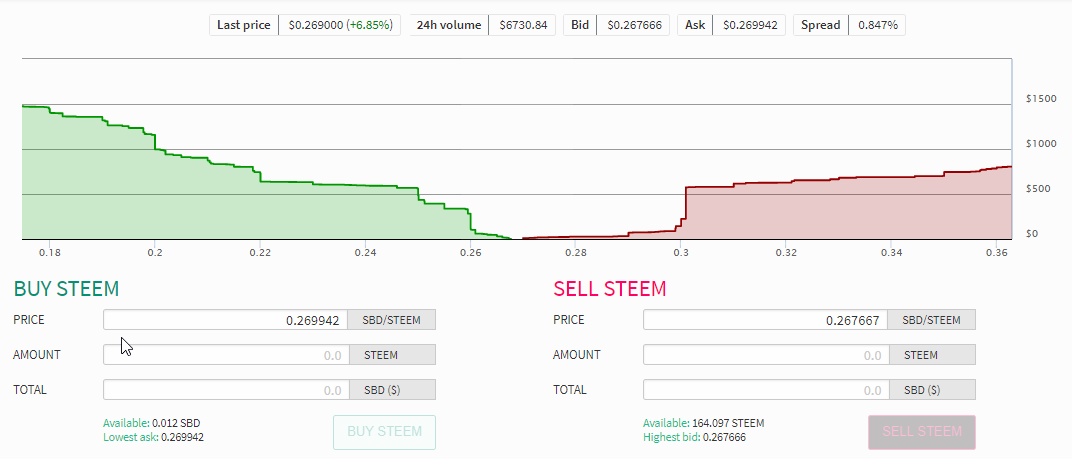This screenshot has height=459, width=1072.
Task: Click the Buy price input field
Action: (226, 320)
